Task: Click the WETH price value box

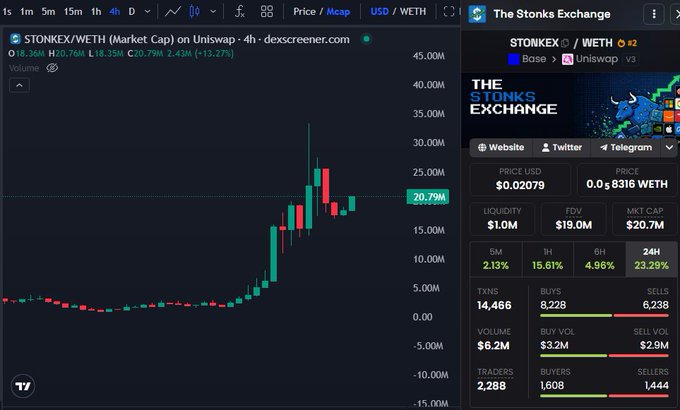Action: 627,179
